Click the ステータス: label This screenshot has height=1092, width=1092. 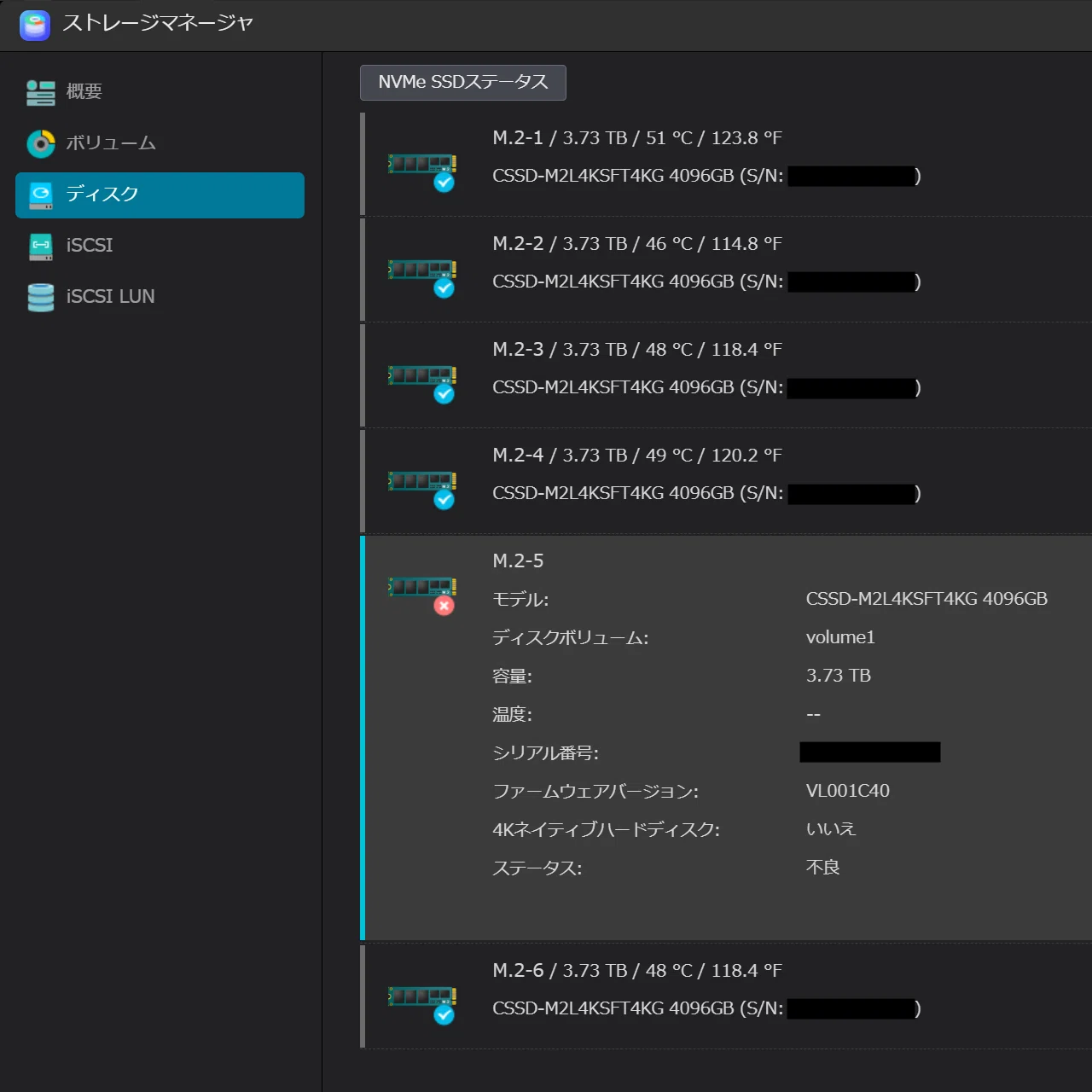(x=537, y=868)
